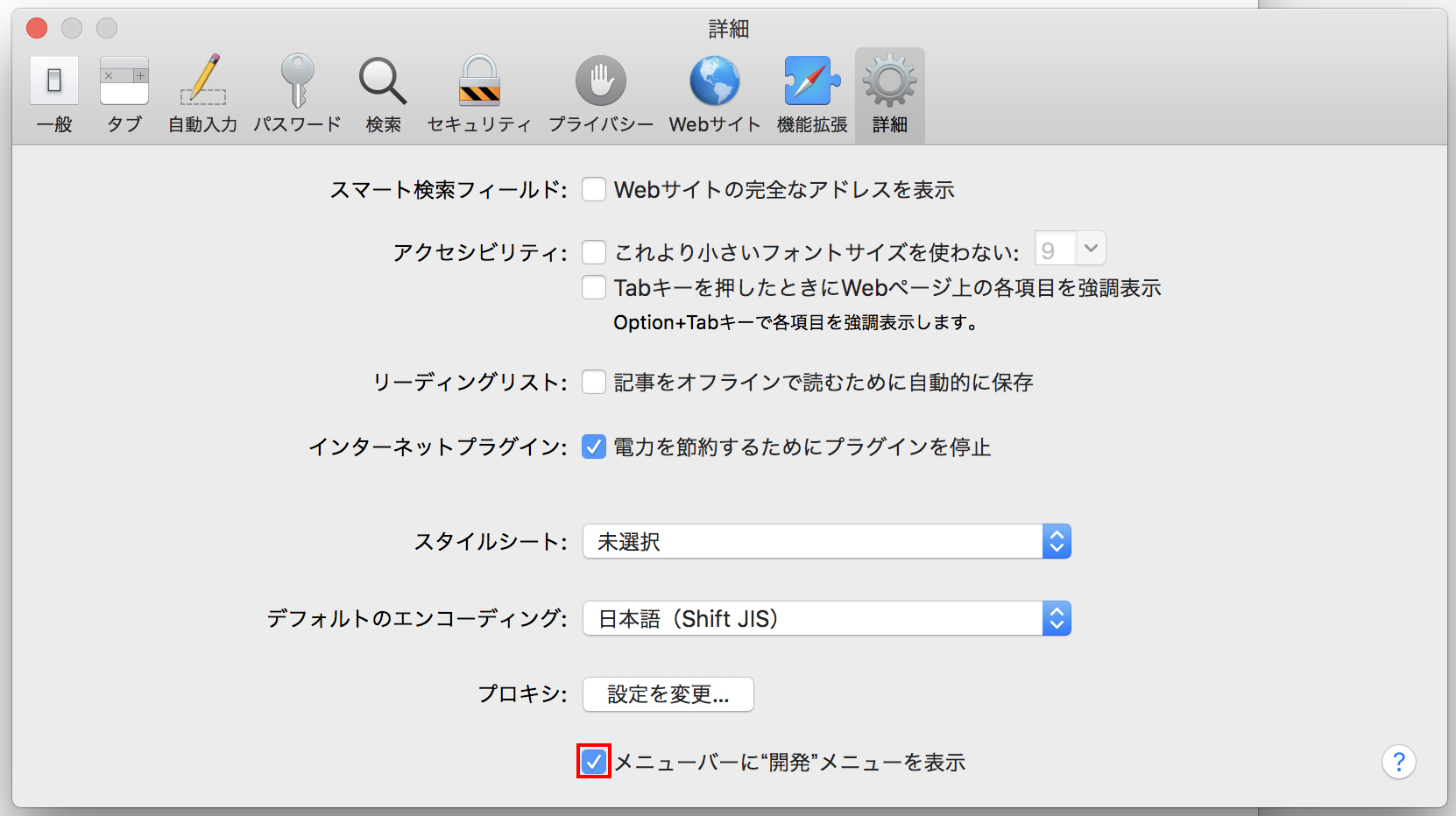The width and height of the screenshot is (1456, 816).
Task: Click the 設定を変更... proxy button
Action: (668, 694)
